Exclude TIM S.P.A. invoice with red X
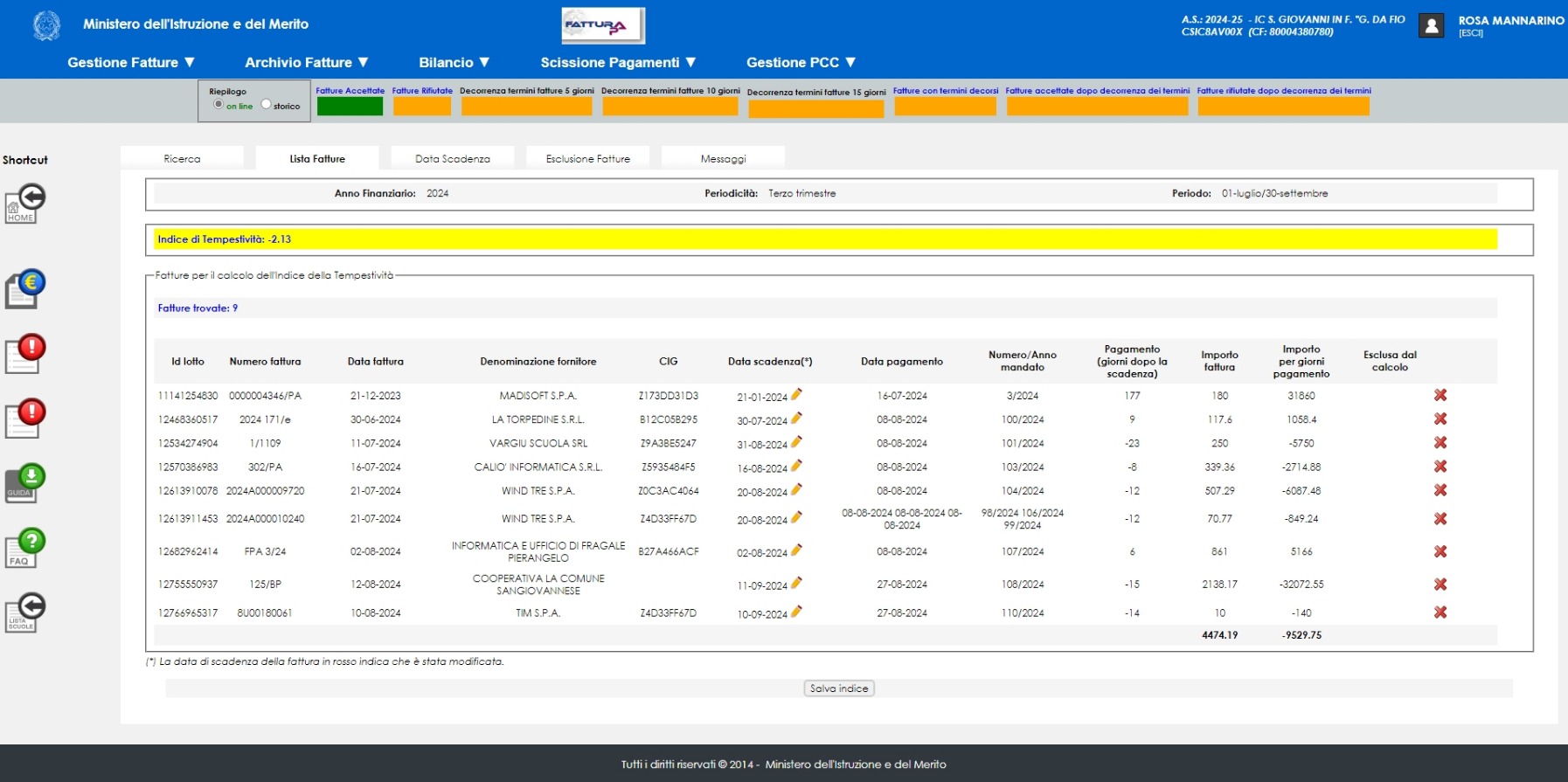 (x=1440, y=612)
